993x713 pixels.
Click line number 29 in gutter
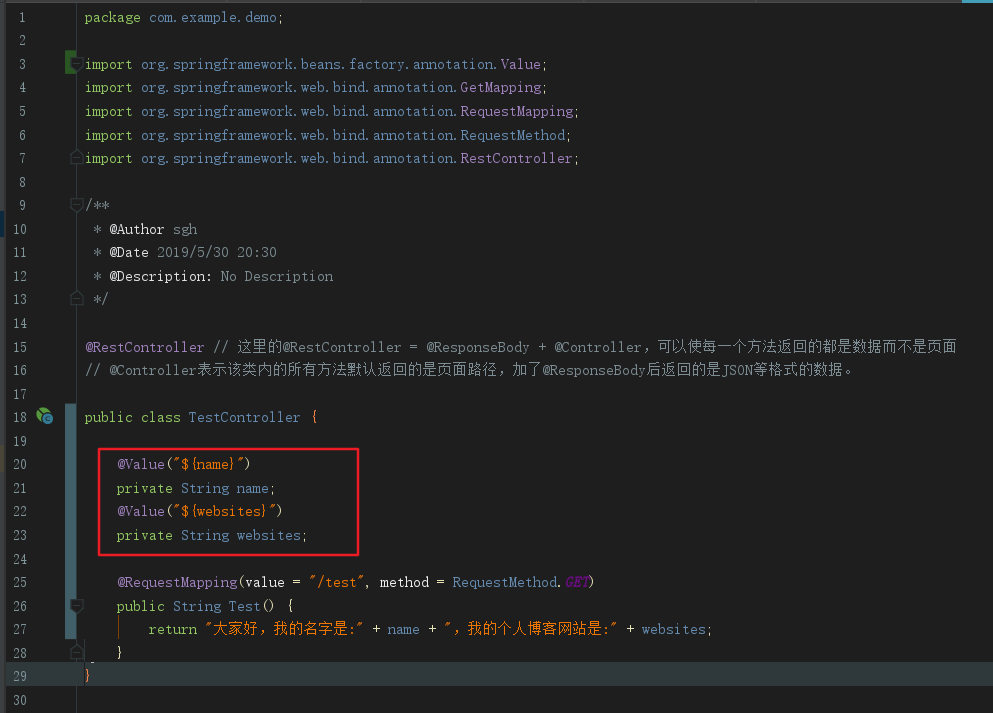coord(20,676)
